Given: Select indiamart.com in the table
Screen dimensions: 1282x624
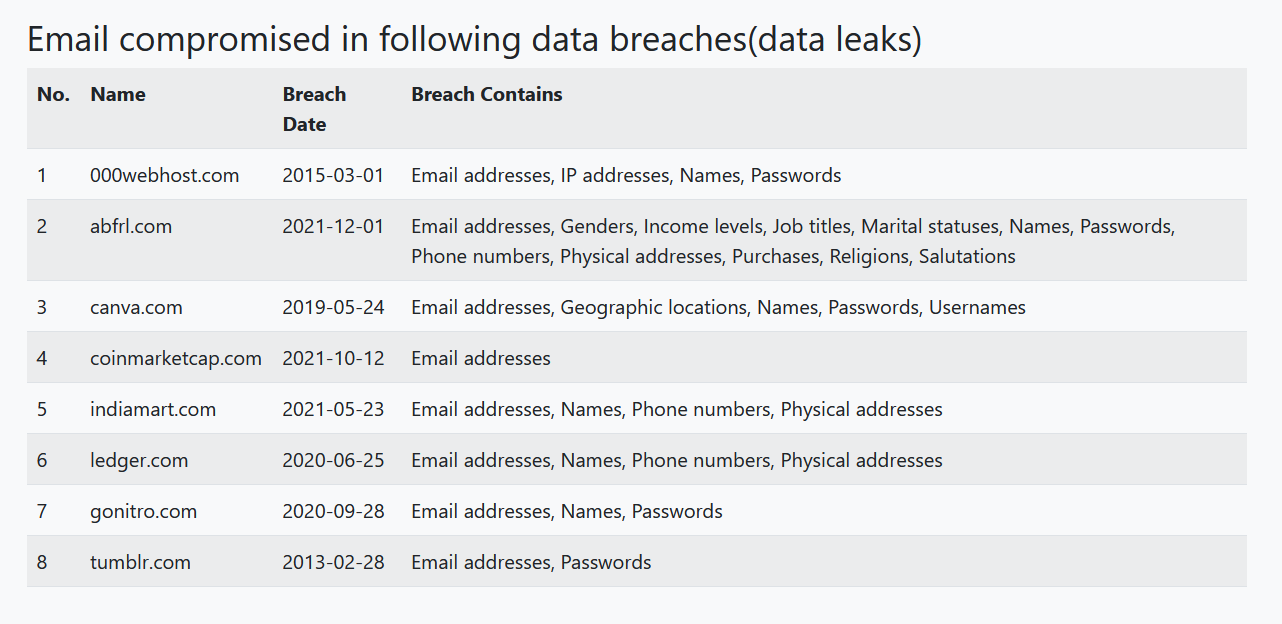Looking at the screenshot, I should coord(153,409).
